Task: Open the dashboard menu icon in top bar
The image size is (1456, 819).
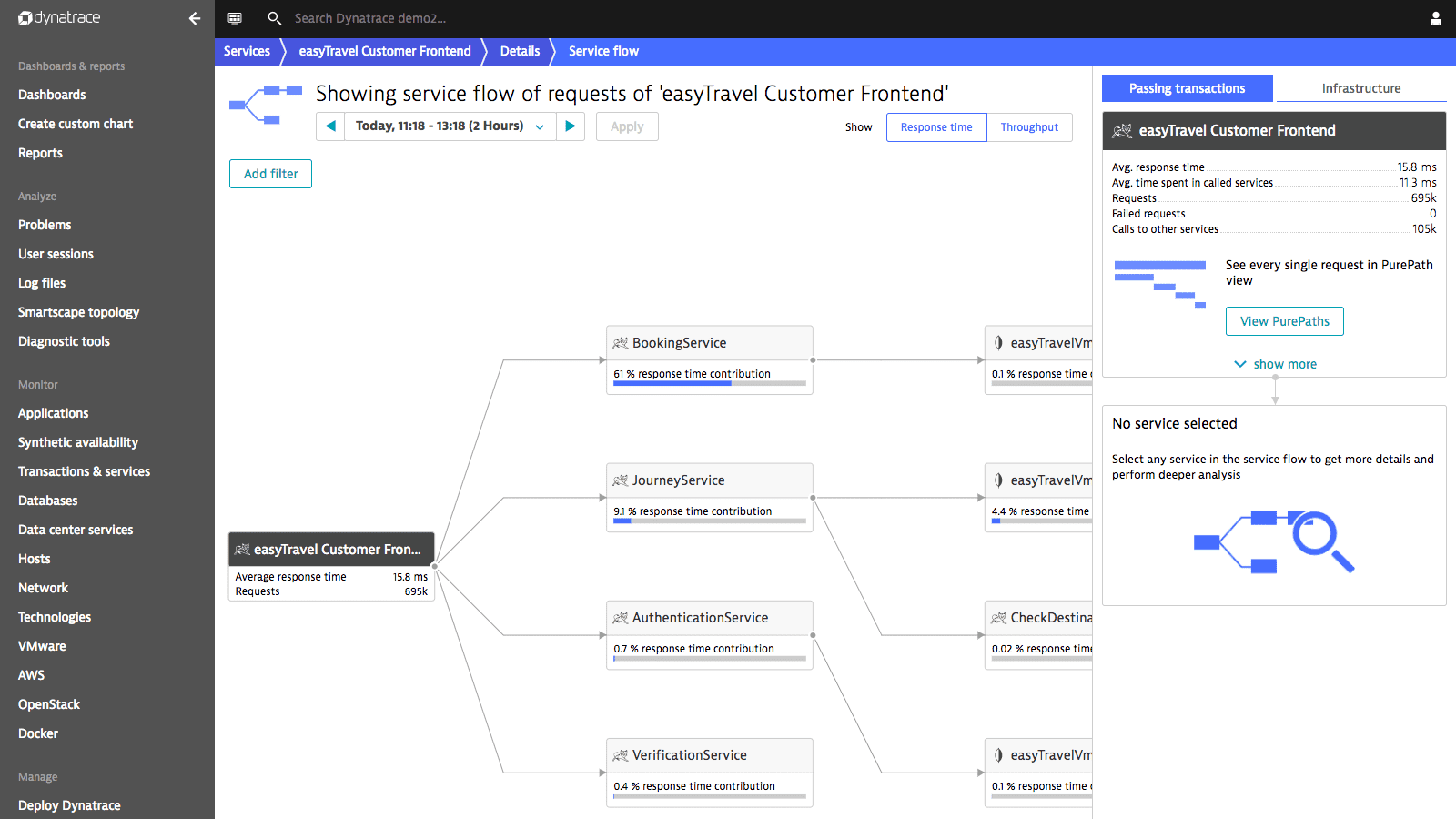Action: pos(235,18)
